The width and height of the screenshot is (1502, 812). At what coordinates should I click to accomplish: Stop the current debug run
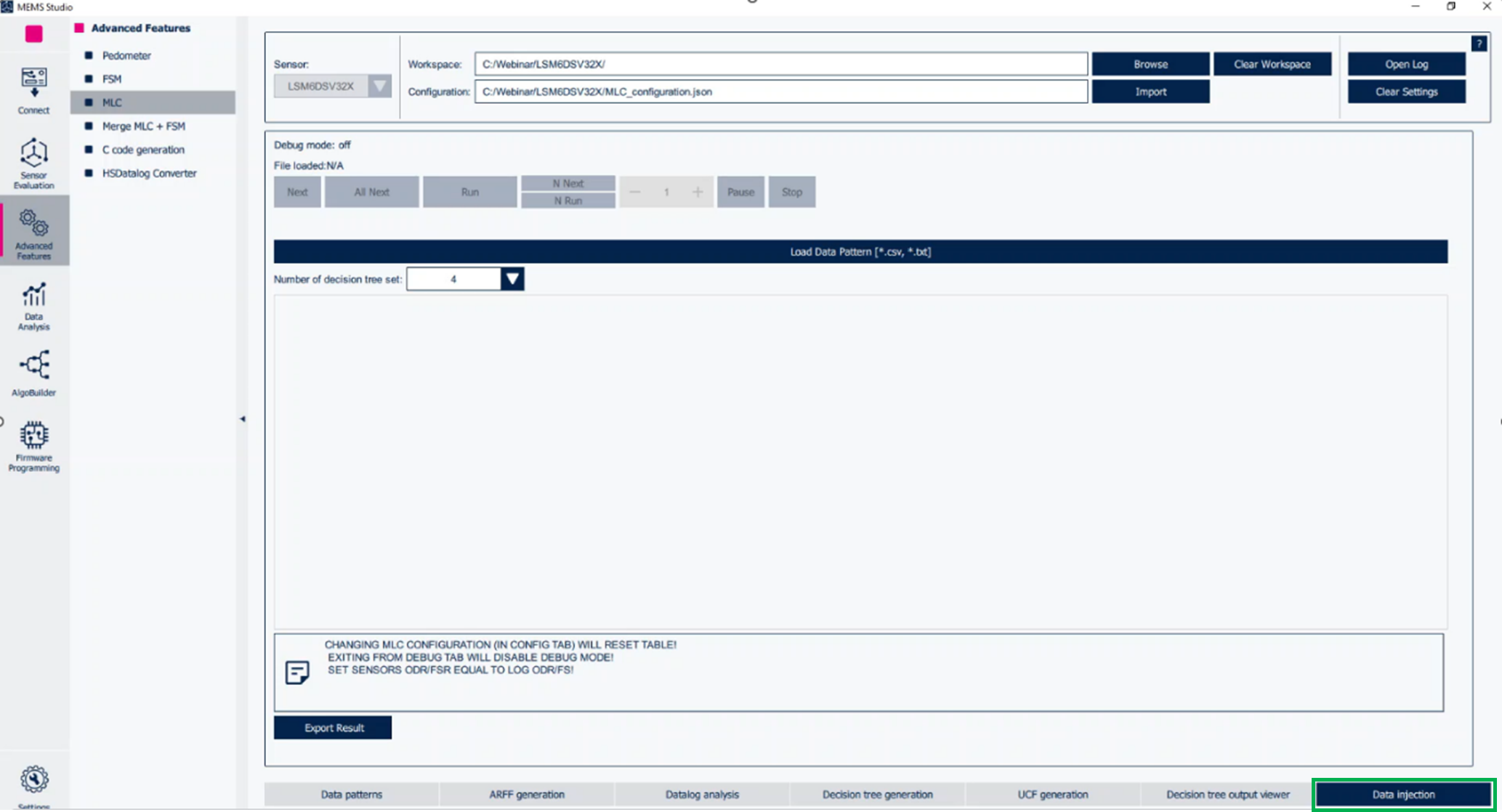pyautogui.click(x=791, y=192)
